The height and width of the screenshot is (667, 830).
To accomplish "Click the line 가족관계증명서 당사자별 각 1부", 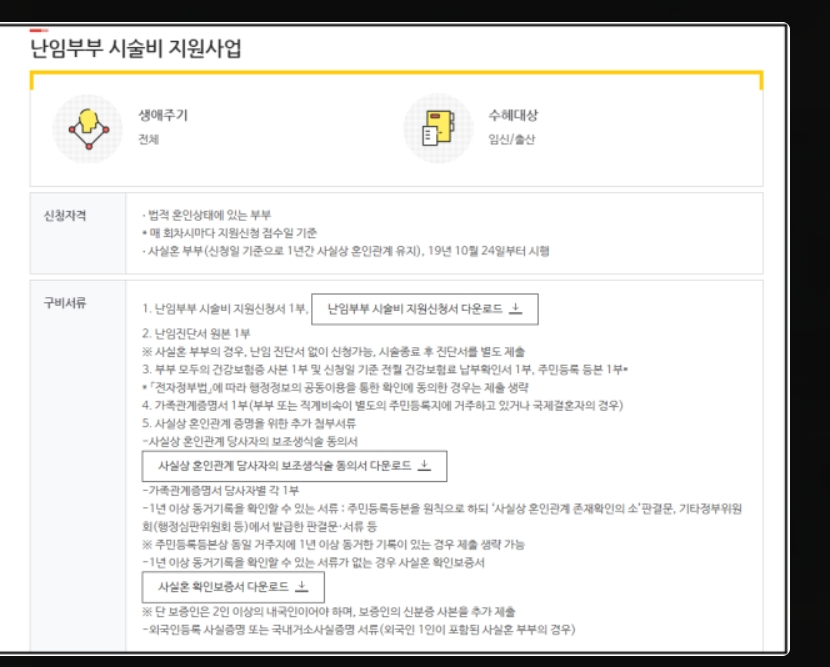I will tap(220, 490).
